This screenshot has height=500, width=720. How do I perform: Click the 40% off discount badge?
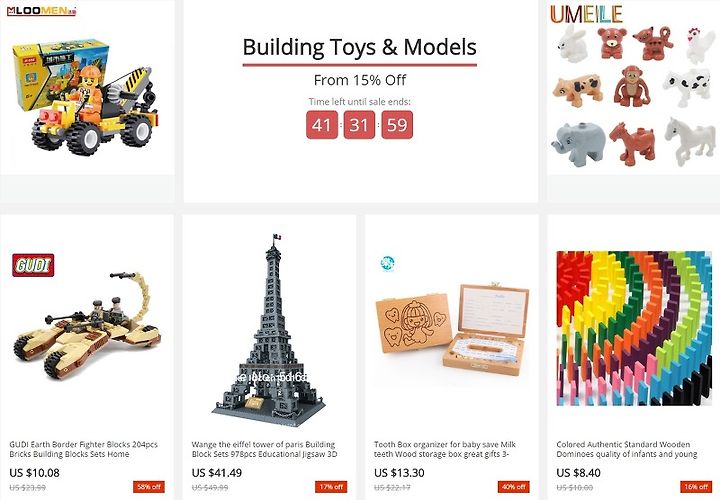pos(514,487)
